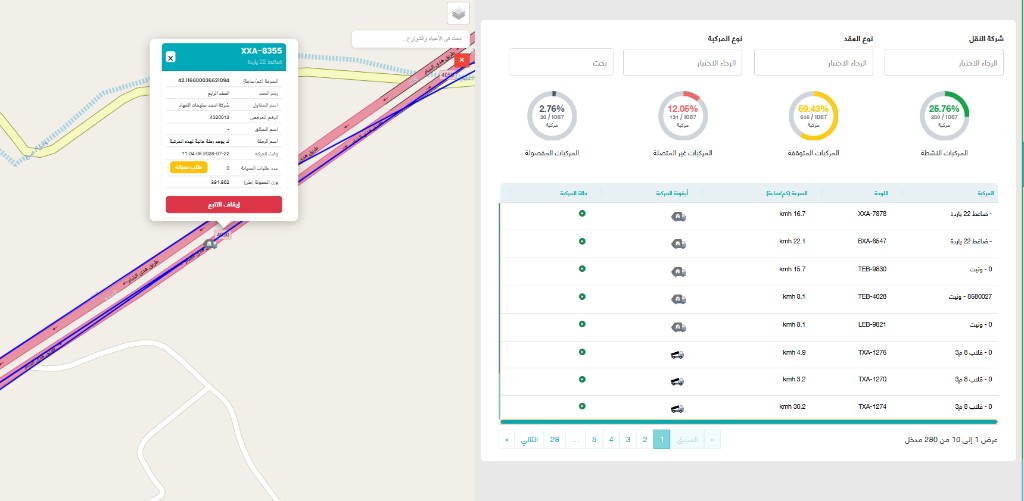Click the dump truck icon in TXA-1274 row
This screenshot has height=501, width=1024.
[677, 408]
